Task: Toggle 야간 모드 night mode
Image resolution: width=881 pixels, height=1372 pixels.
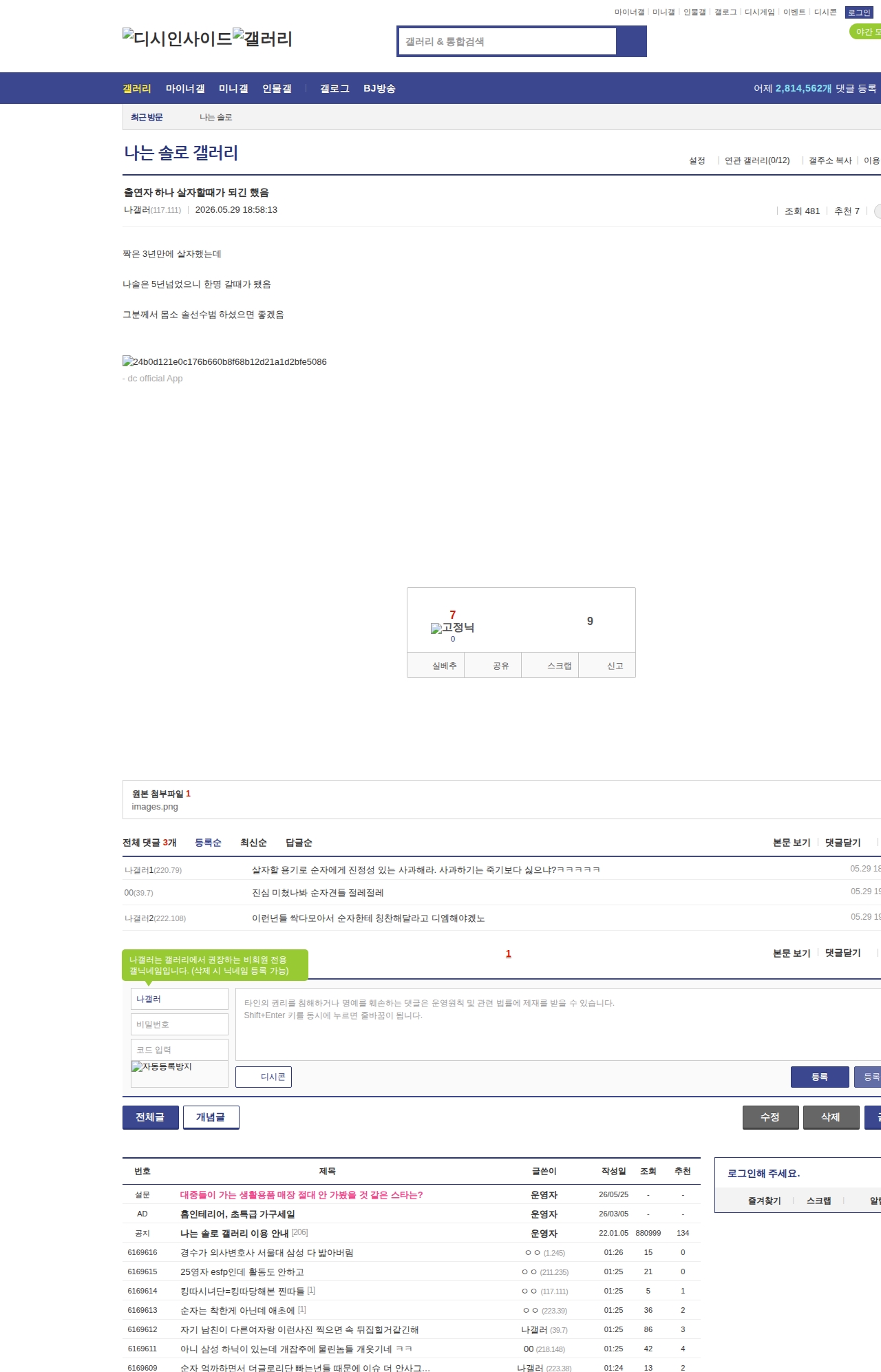Action: tap(867, 32)
